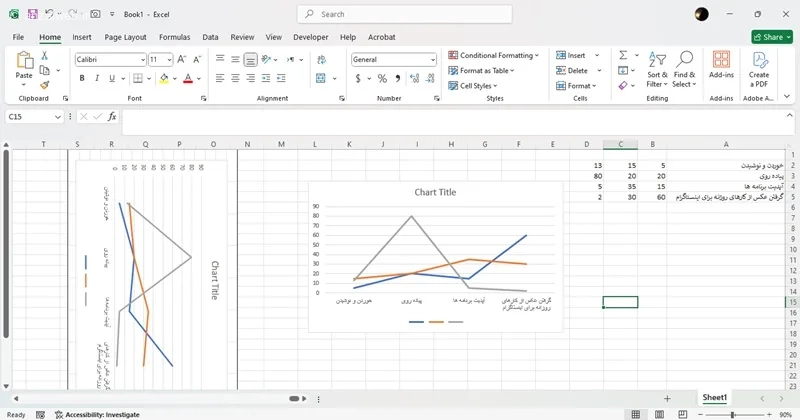Click the Insert Function fx icon
Viewport: 800px width, 420px height.
click(x=112, y=117)
